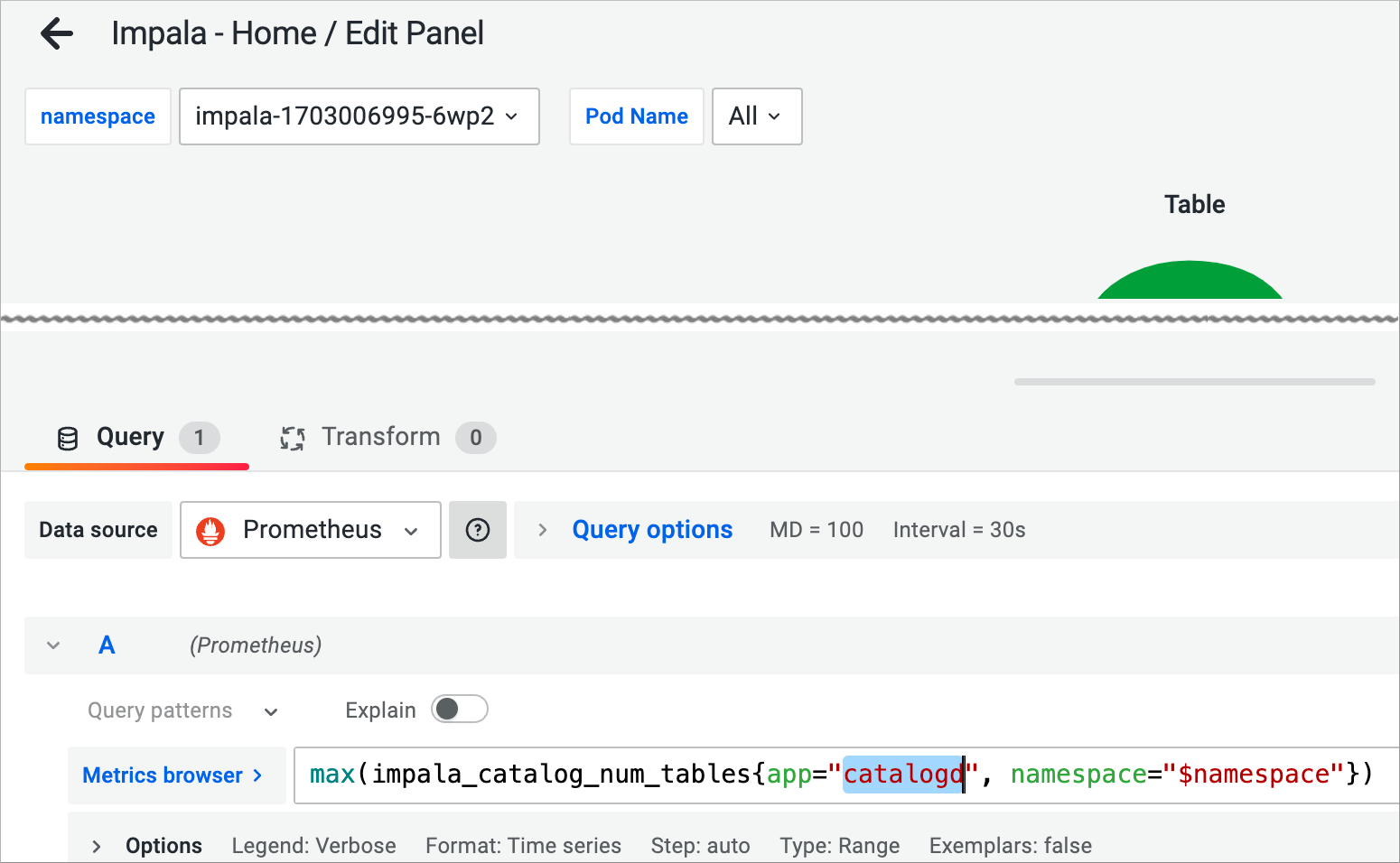Click the Transform tab icon
1400x863 pixels.
[x=292, y=439]
